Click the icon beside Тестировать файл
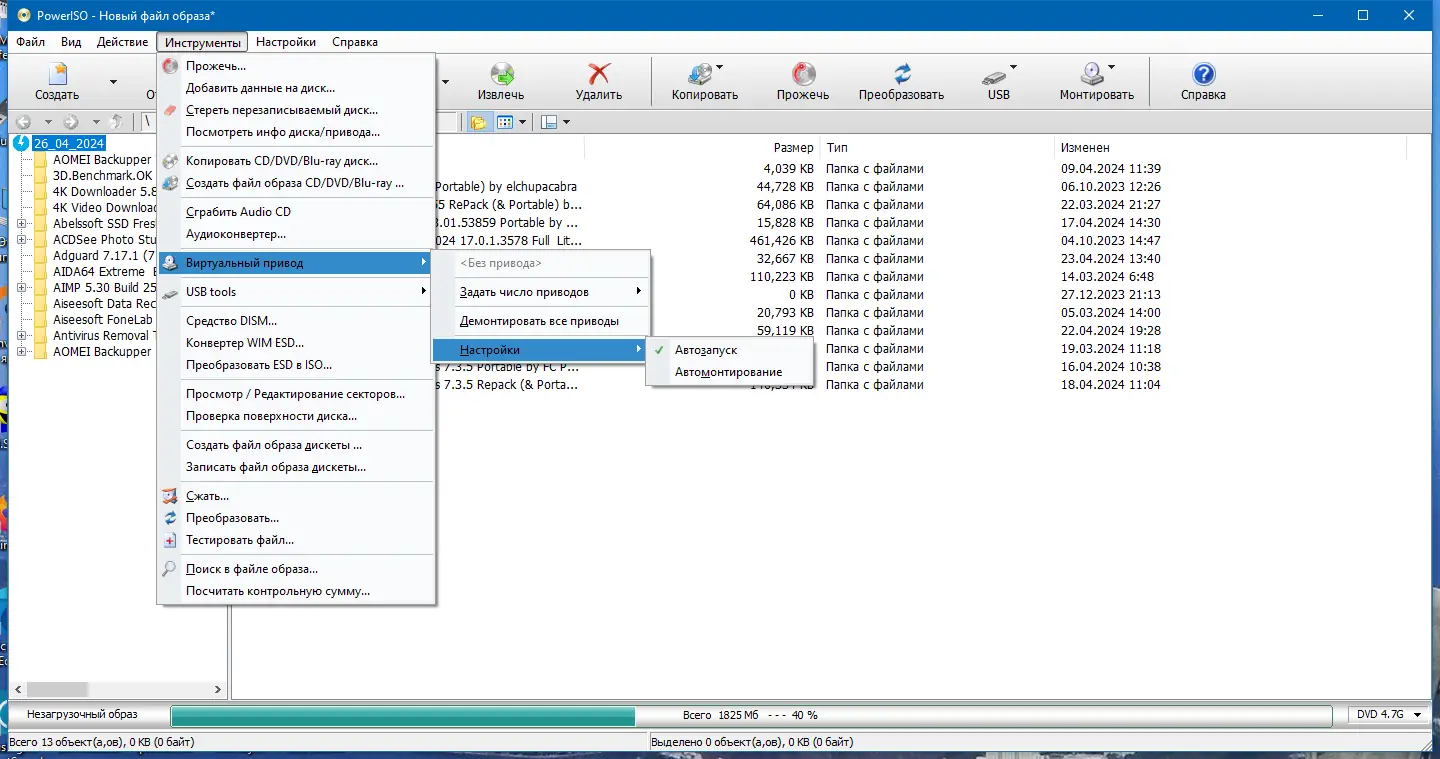Screen dimensions: 1440x759 click(170, 540)
